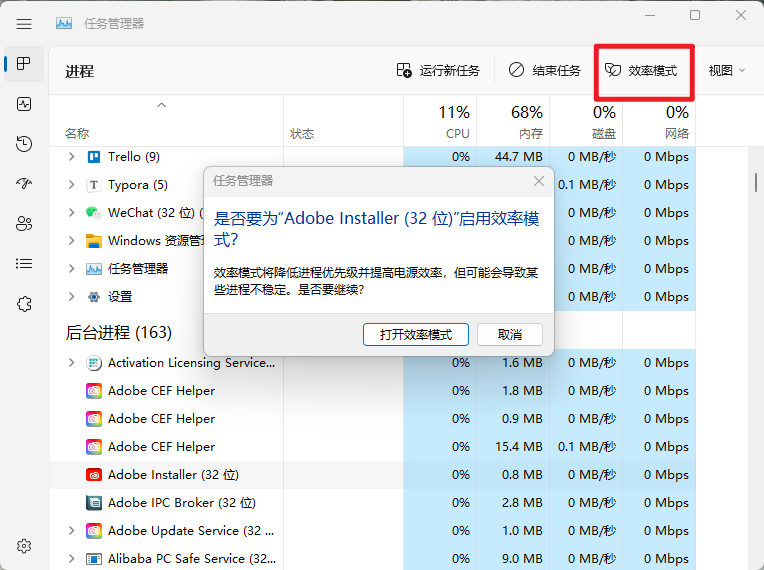Click 结束任务 in the toolbar

pos(544,71)
